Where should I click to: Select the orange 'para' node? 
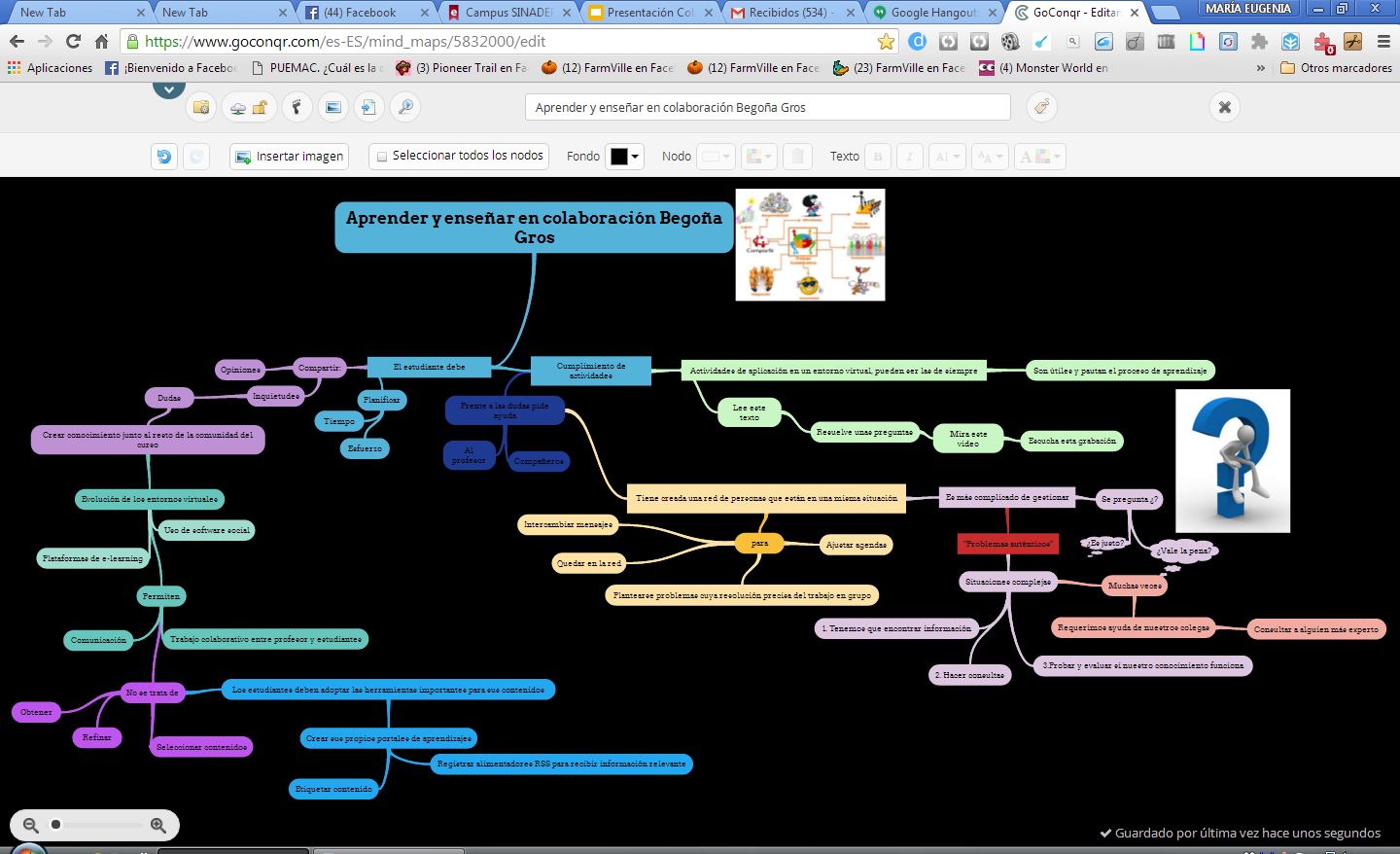[759, 544]
